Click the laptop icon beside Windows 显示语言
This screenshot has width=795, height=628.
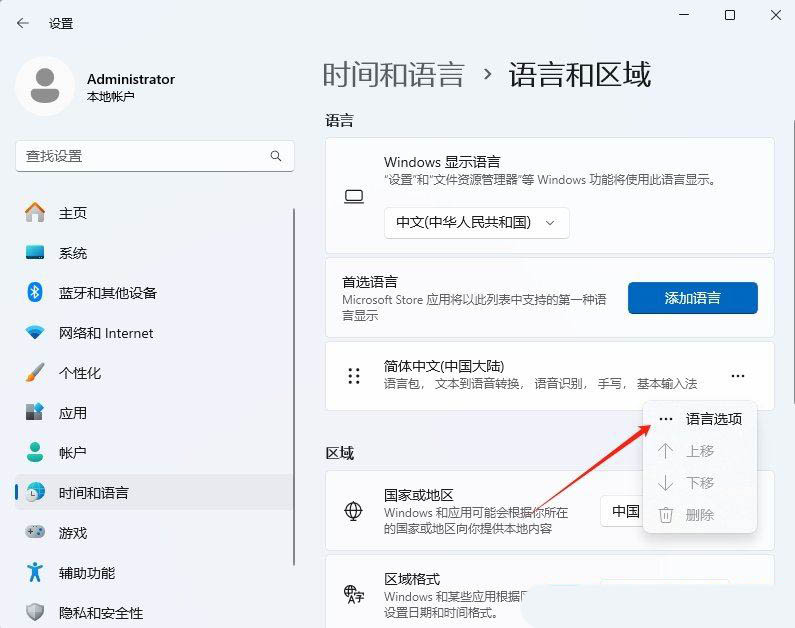pyautogui.click(x=354, y=197)
